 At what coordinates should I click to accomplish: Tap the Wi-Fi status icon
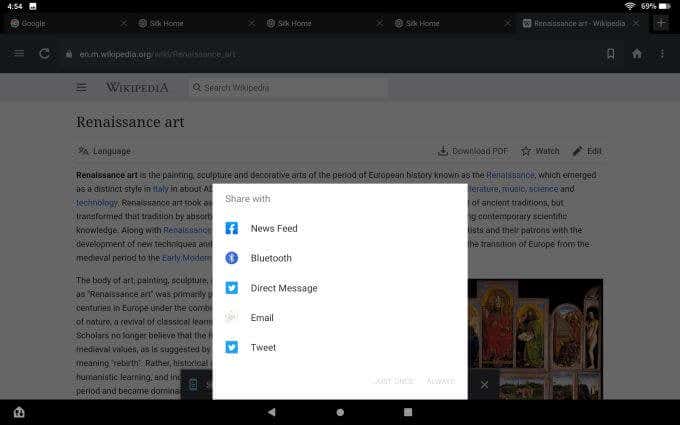(x=630, y=6)
